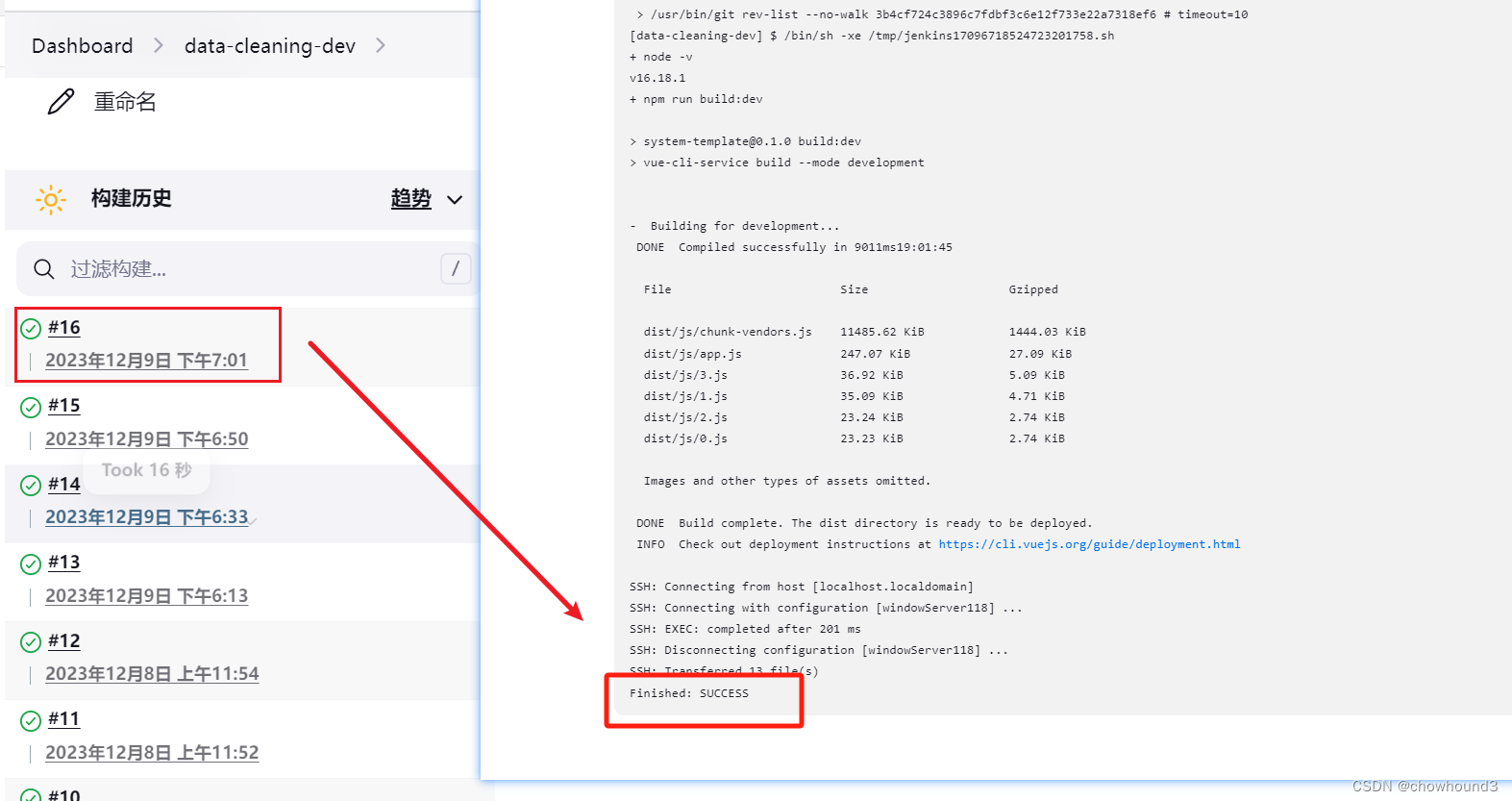Click the sun build-health icon
Viewport: 1512px width, 801px height.
[51, 199]
